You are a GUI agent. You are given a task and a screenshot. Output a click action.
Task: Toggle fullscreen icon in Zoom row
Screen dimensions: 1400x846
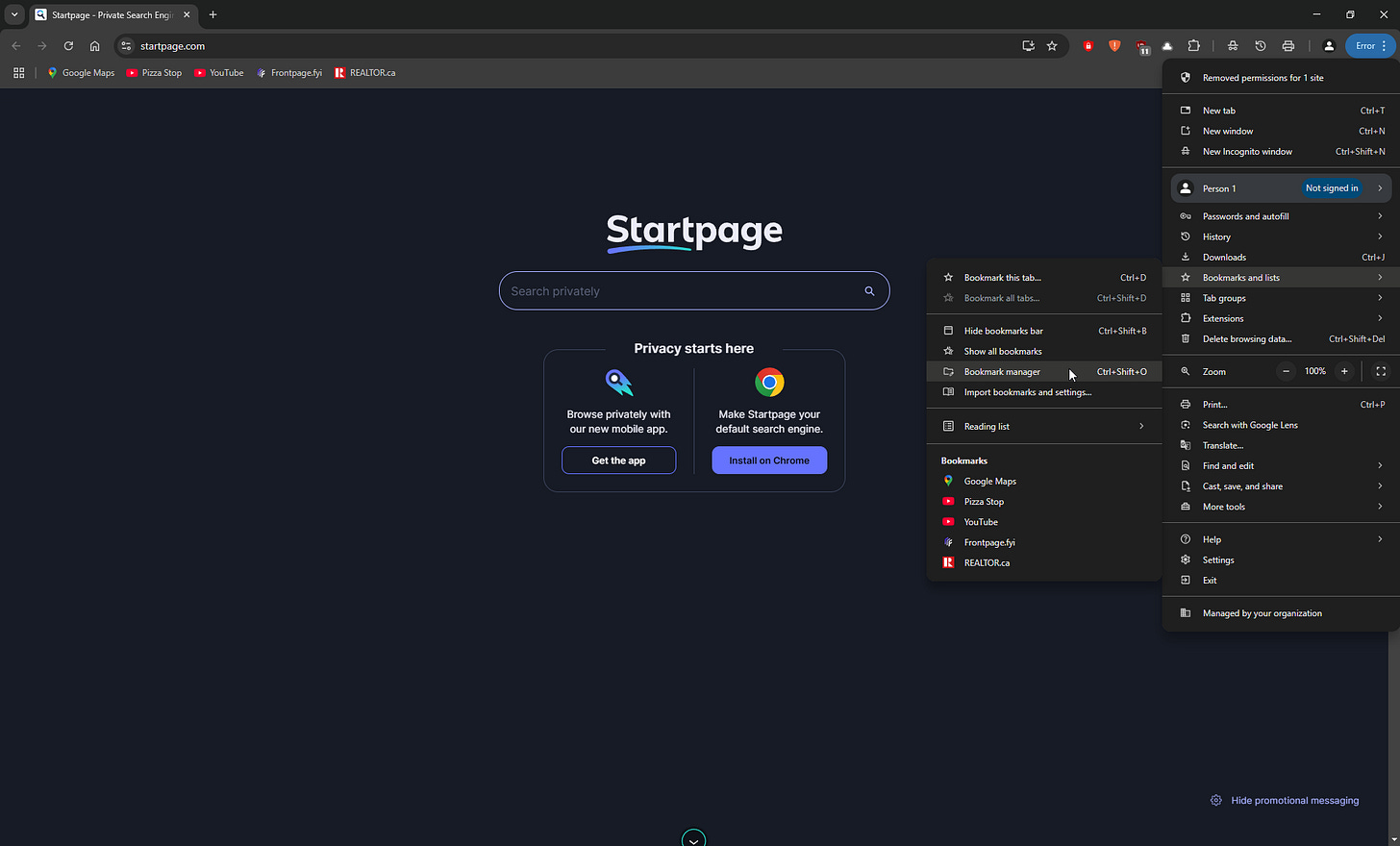1381,371
